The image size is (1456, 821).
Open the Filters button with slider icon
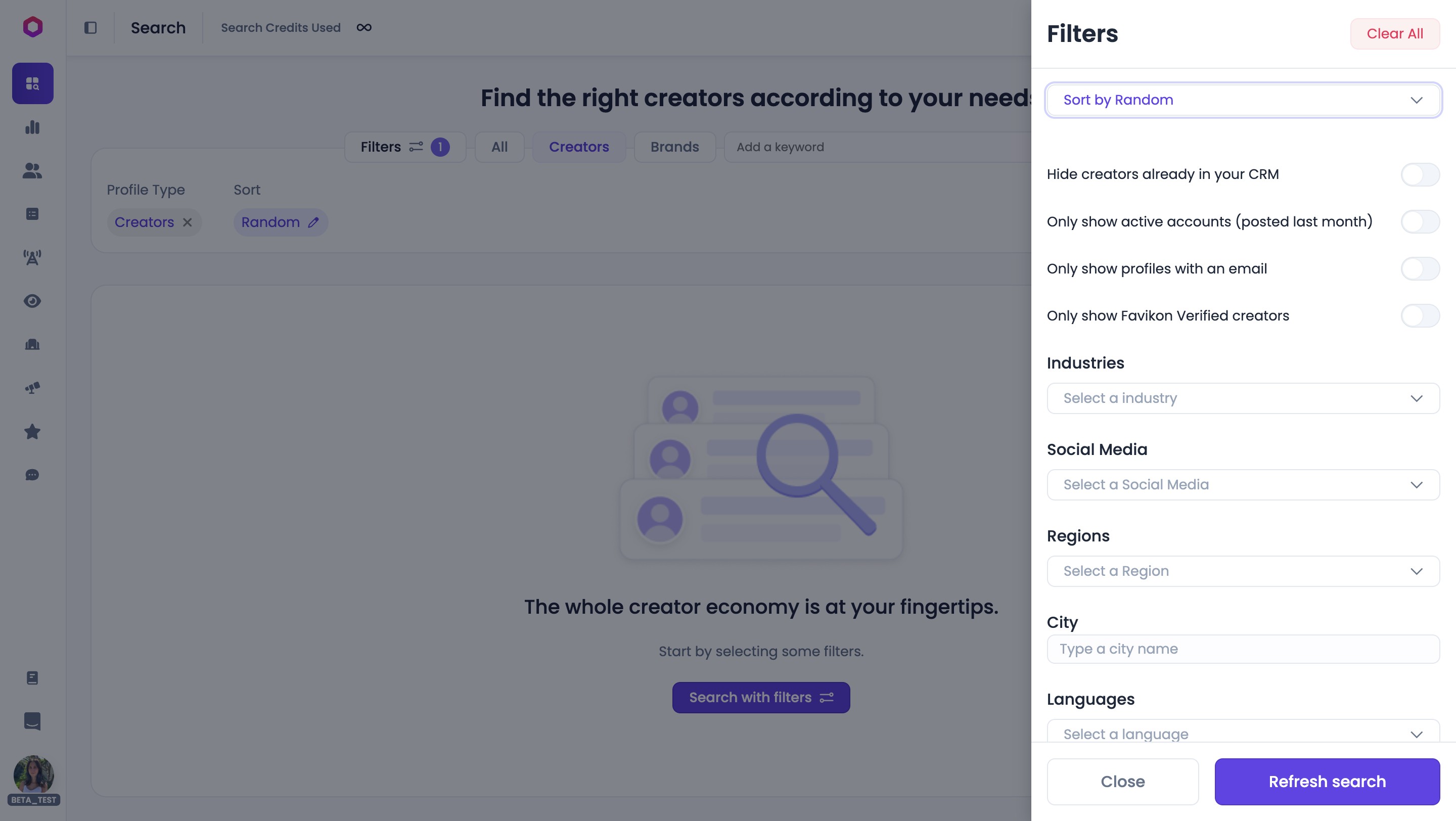coord(404,147)
